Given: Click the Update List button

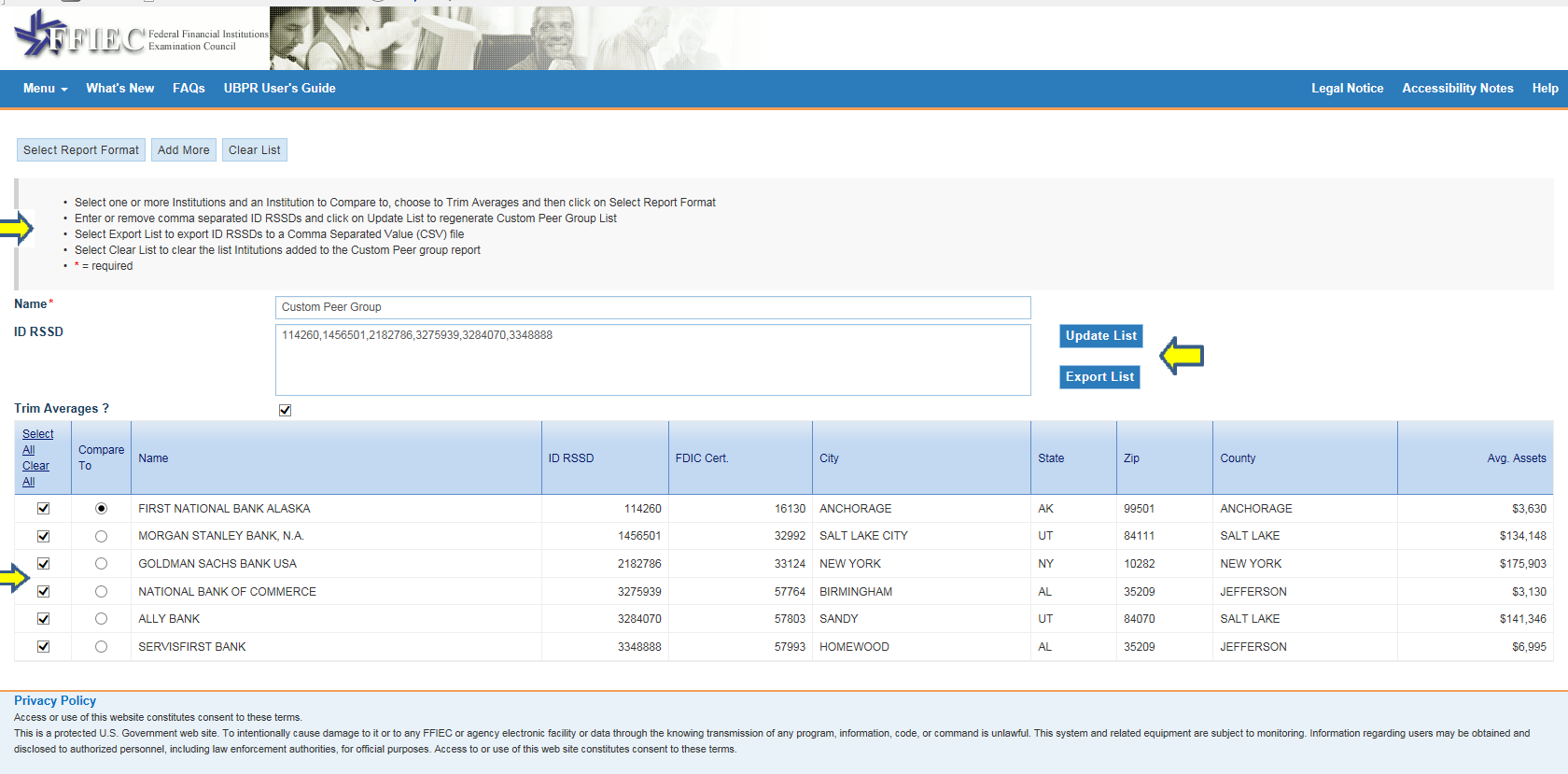Looking at the screenshot, I should (x=1101, y=336).
